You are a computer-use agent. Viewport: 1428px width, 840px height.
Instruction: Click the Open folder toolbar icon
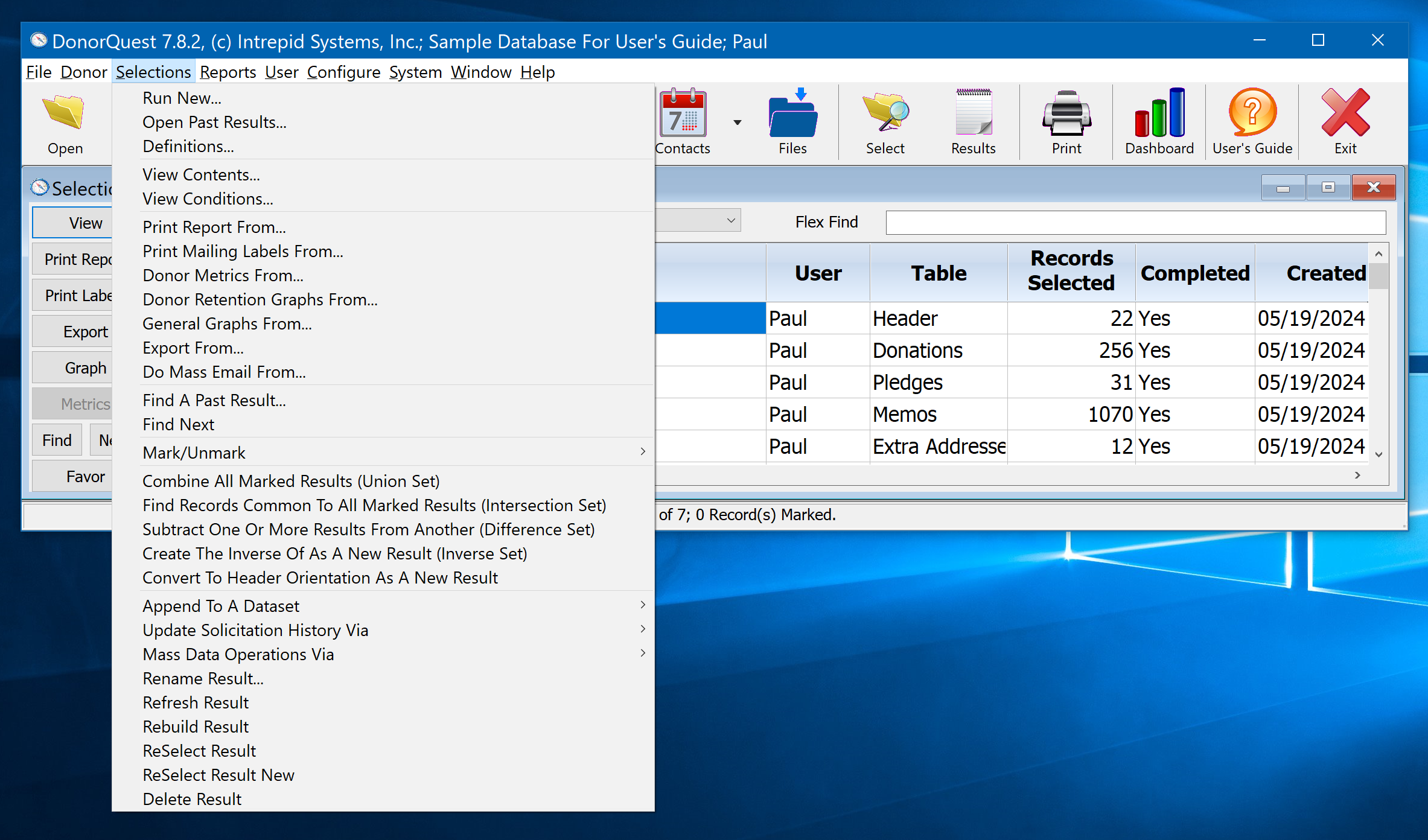[65, 113]
